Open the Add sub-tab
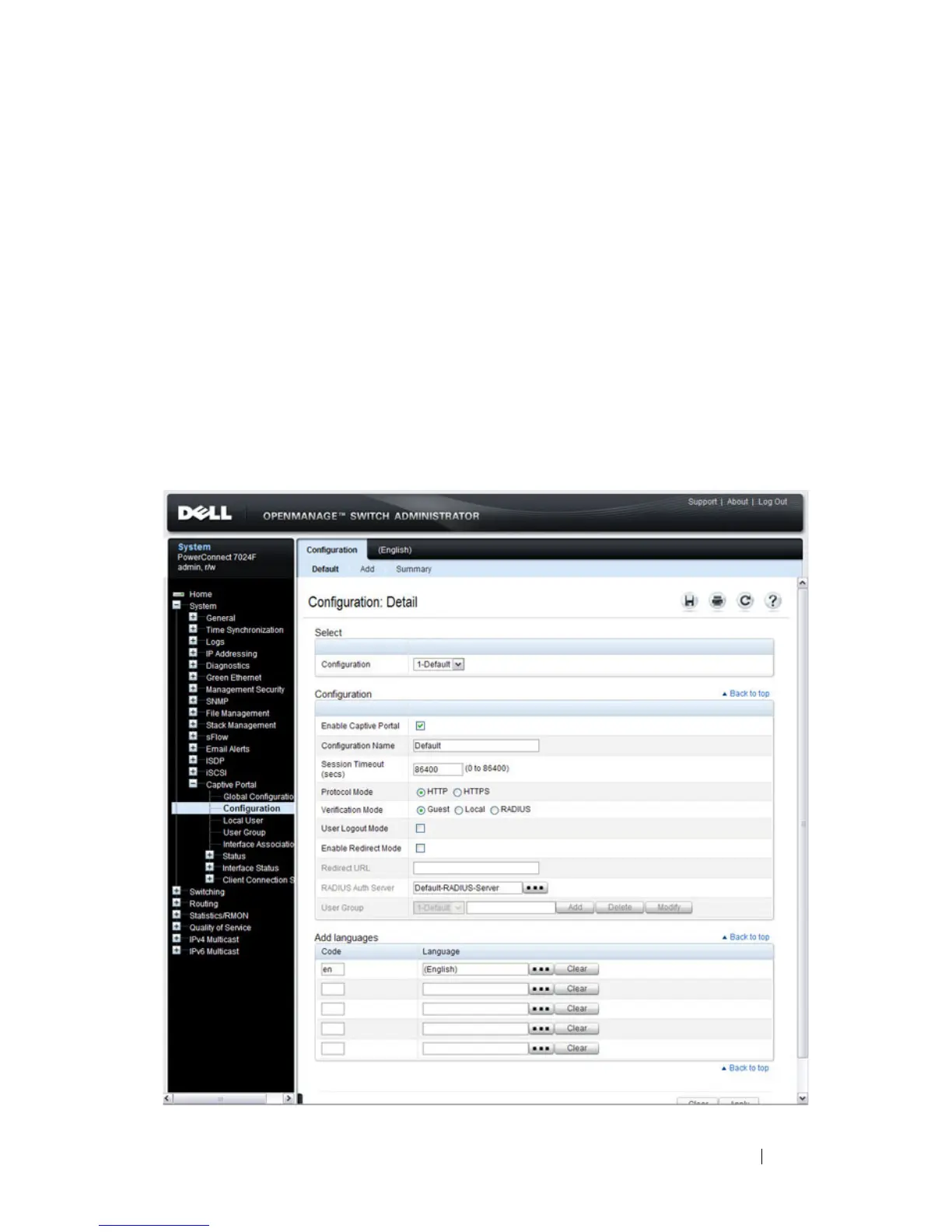Viewport: 952px width, 1232px height. [x=367, y=569]
